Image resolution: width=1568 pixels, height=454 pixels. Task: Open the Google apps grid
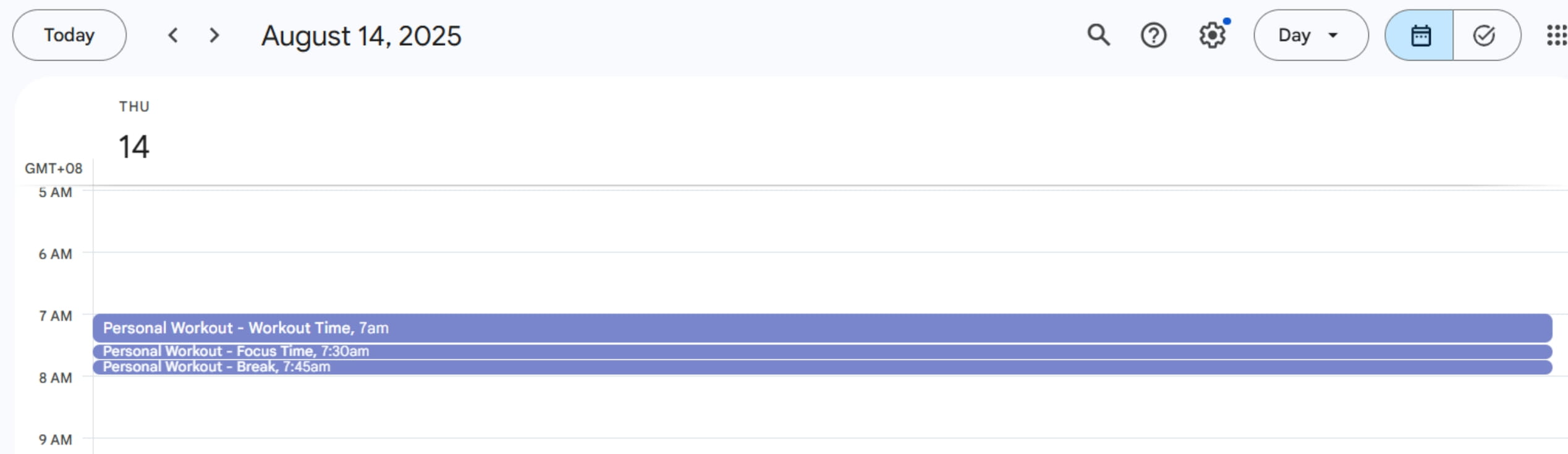coord(1556,35)
